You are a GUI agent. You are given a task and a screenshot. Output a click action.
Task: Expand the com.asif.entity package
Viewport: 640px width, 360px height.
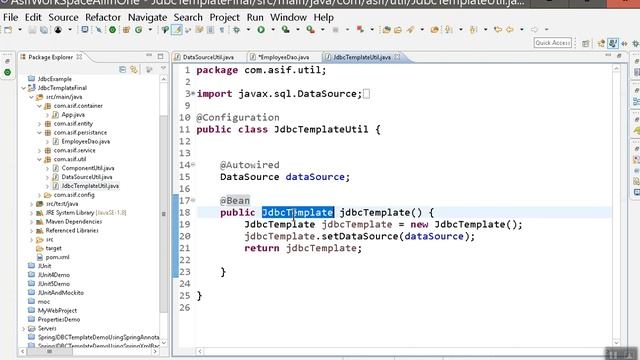pyautogui.click(x=40, y=123)
